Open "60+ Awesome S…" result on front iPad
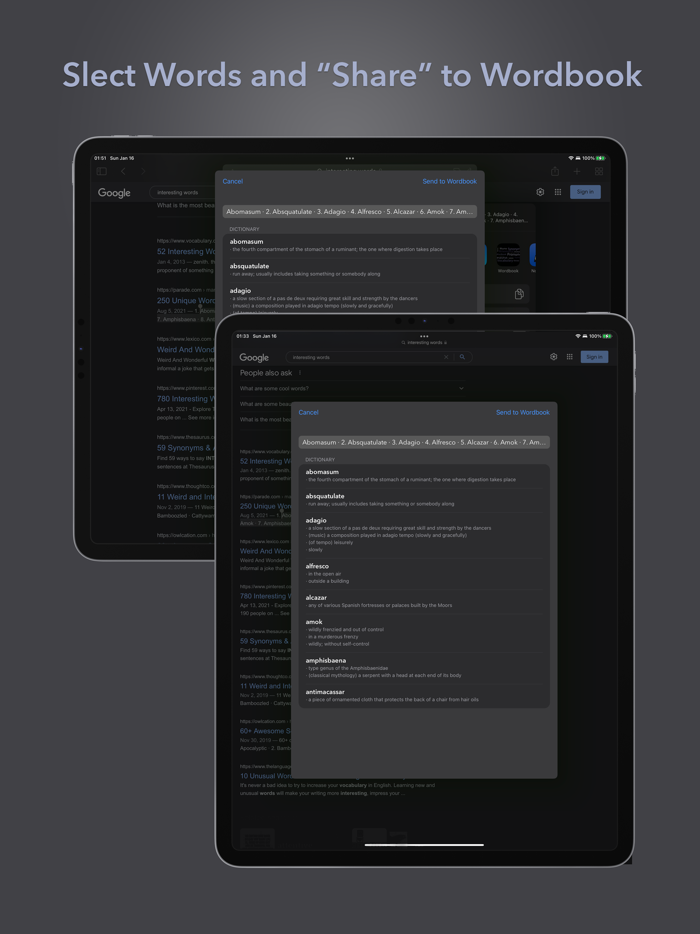 (x=265, y=731)
